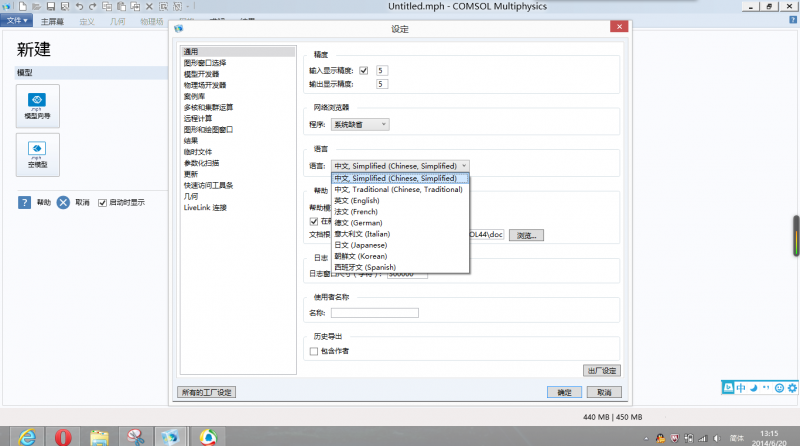Click the 所有的工厂设定 restore all button
The width and height of the screenshot is (800, 446).
207,392
